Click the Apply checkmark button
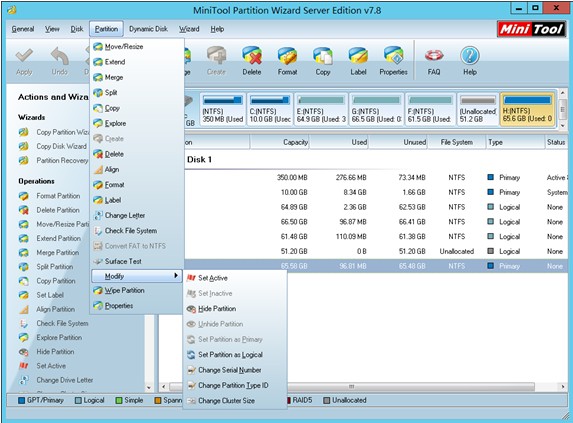The image size is (573, 423). coord(24,61)
